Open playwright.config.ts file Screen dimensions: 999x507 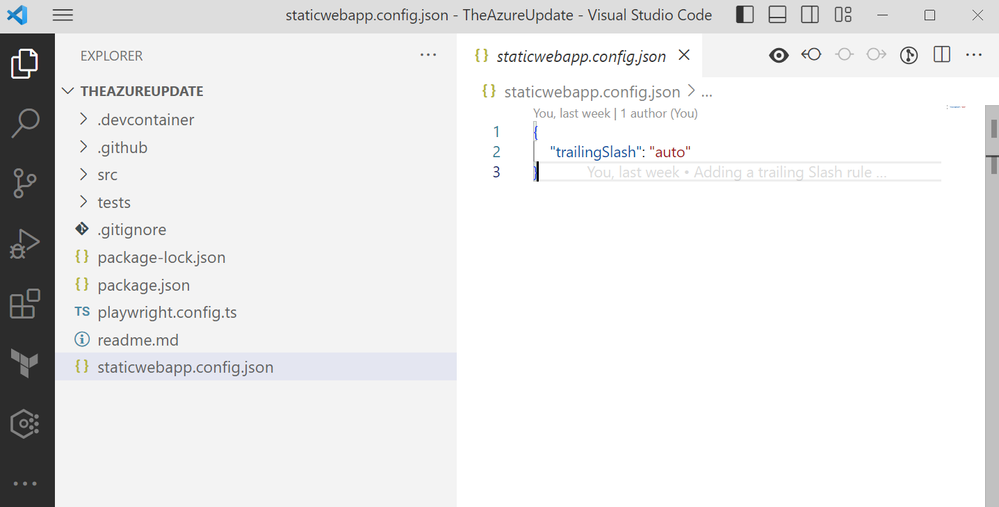[x=256, y=312]
